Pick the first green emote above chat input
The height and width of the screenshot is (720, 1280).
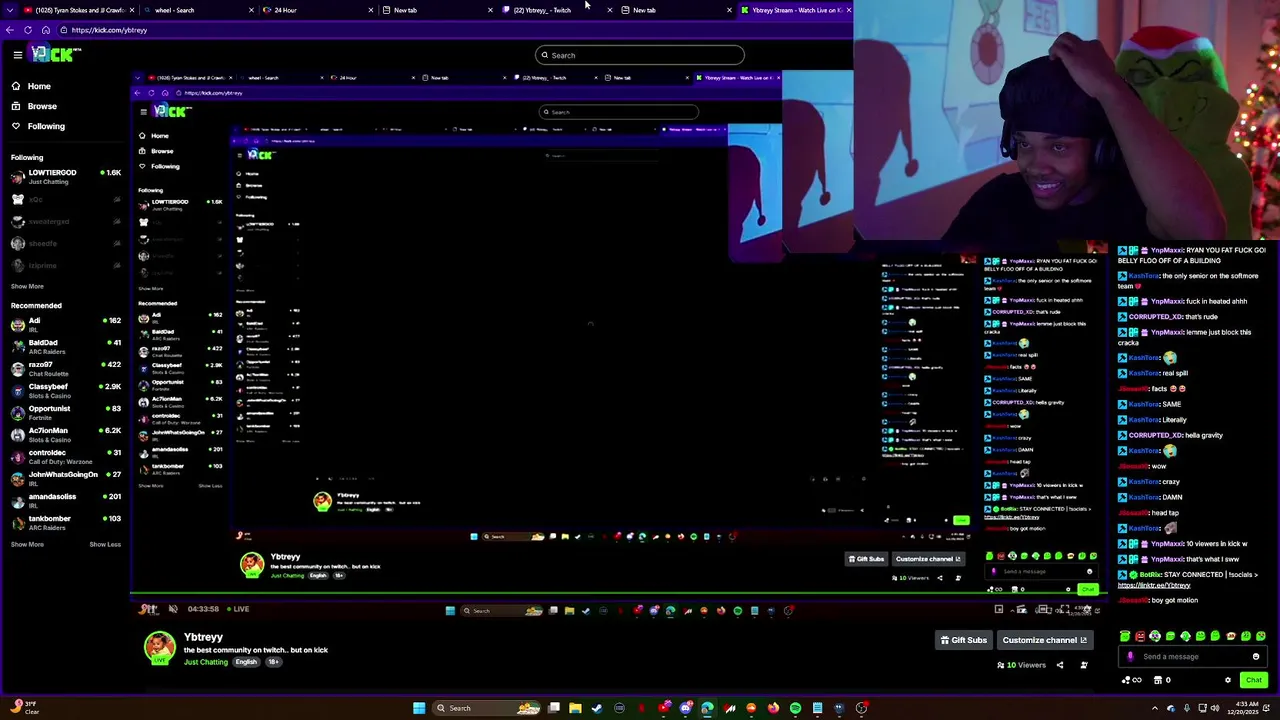[x=1125, y=636]
